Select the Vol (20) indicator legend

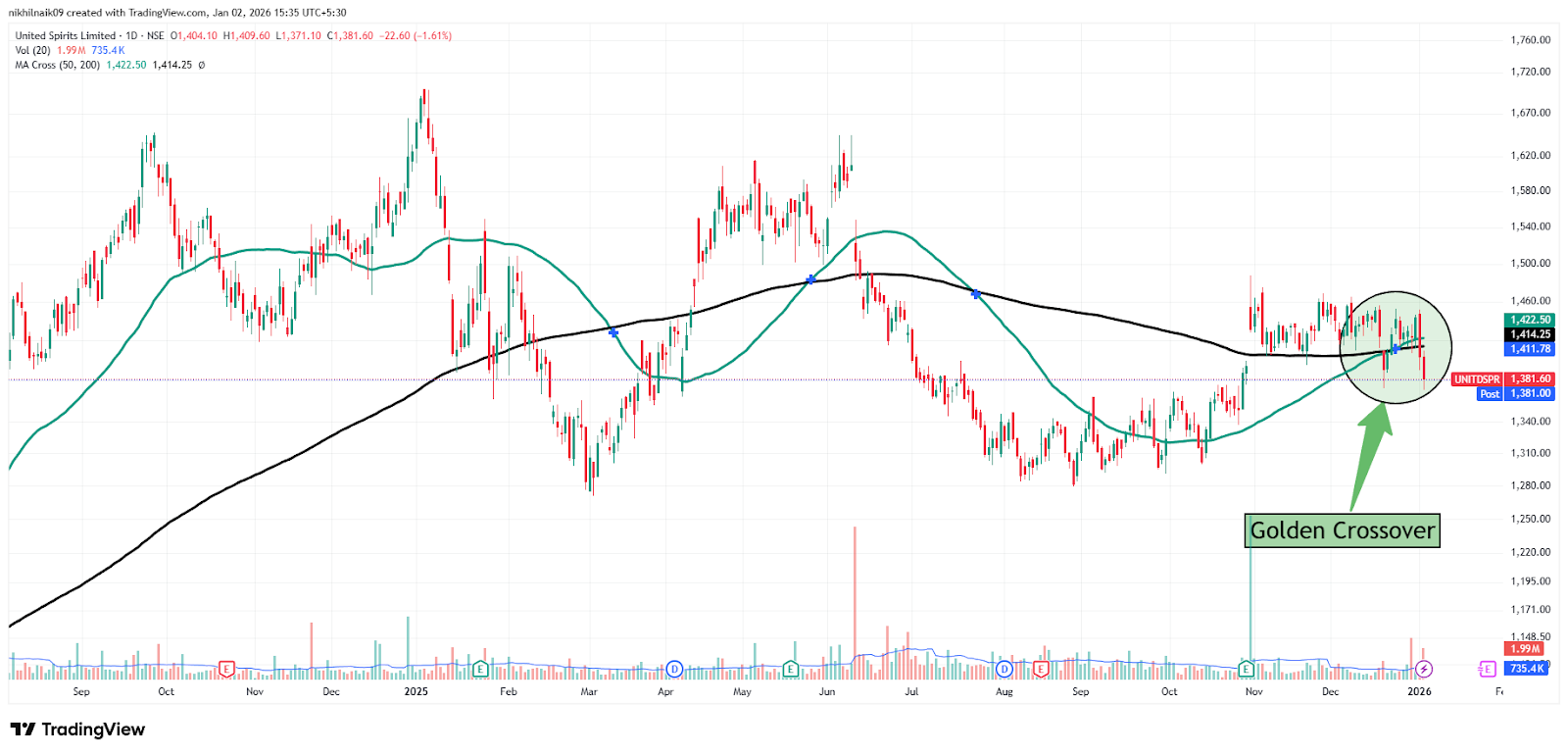click(x=33, y=50)
